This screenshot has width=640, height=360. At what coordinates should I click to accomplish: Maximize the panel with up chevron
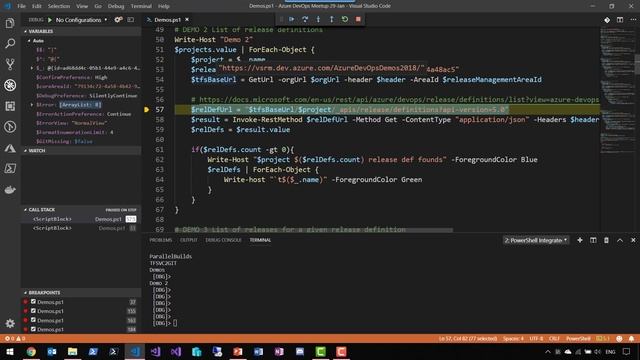(620, 240)
